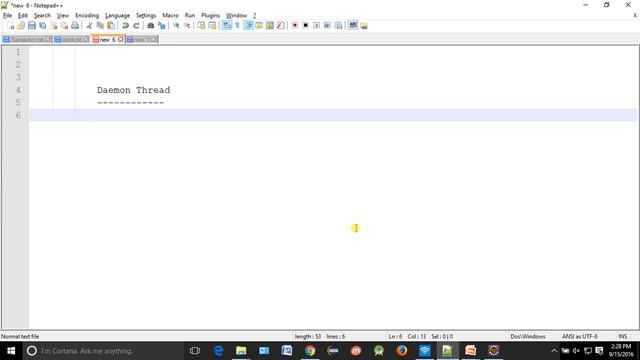Screen dimensions: 640x360
Task: Create a new document with the New icon
Action: pos(10,26)
